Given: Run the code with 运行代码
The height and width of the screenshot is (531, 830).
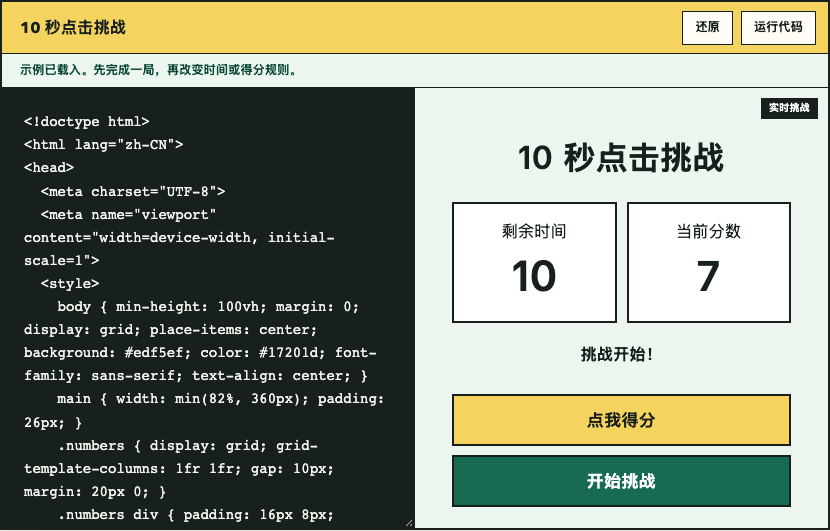Looking at the screenshot, I should (x=778, y=28).
